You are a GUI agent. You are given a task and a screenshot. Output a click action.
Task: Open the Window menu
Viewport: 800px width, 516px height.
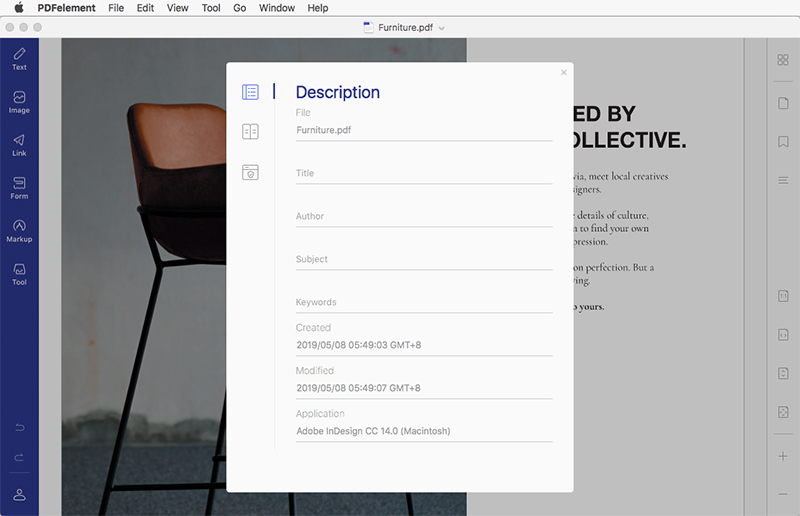click(x=277, y=8)
